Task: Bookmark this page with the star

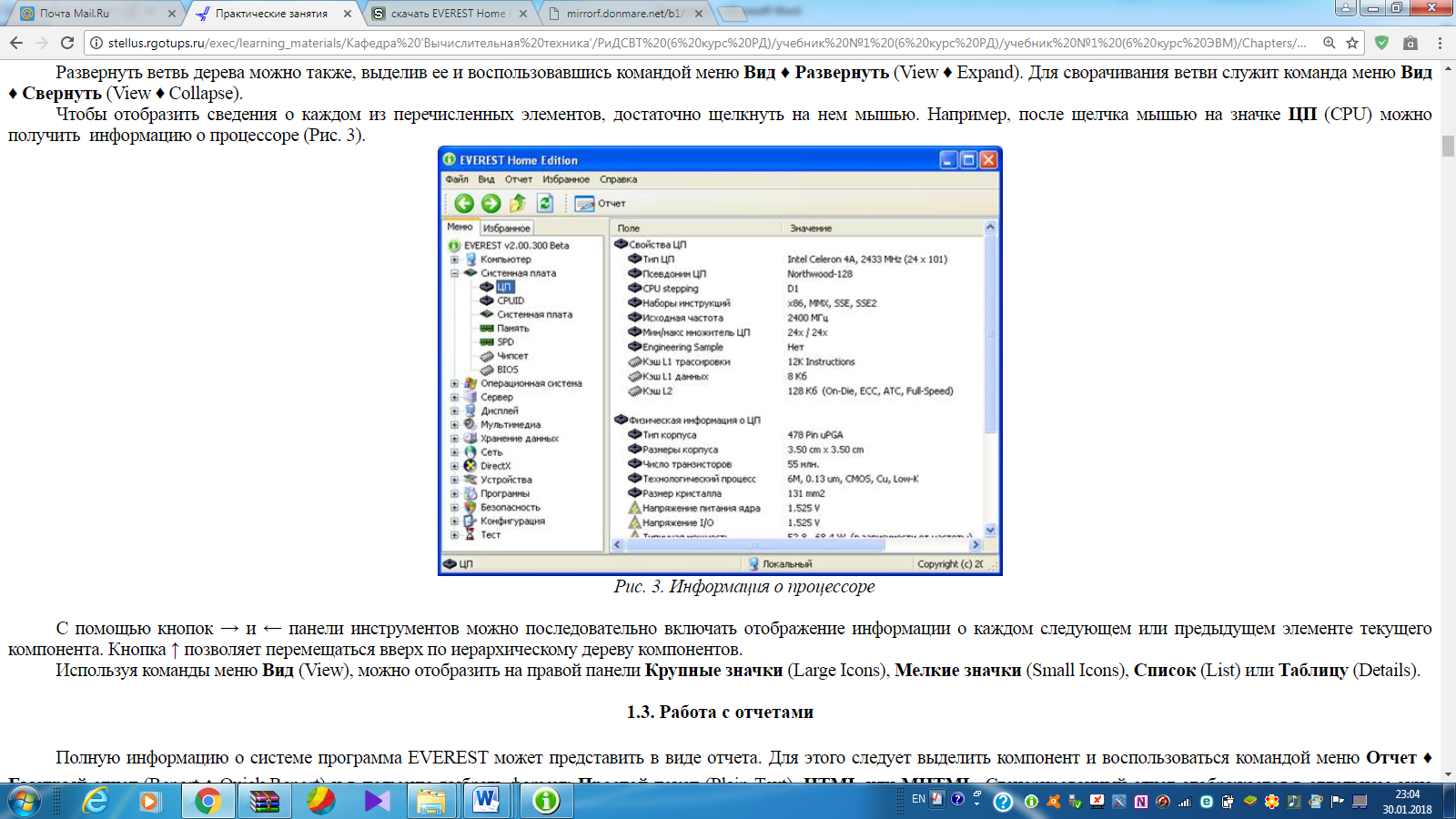Action: [1352, 43]
